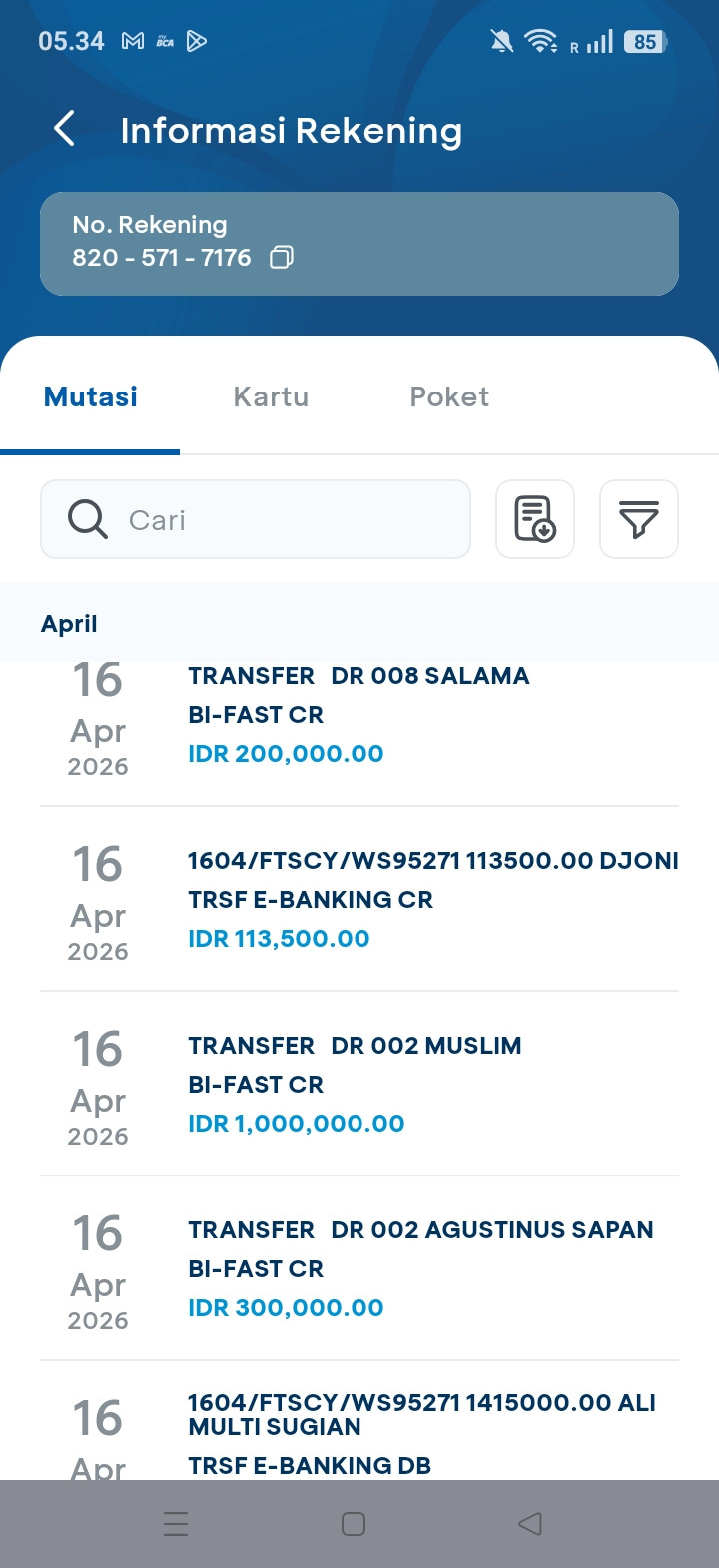View the AGUSTINUS SAPAN transfer details
This screenshot has width=719, height=1568.
(359, 1268)
